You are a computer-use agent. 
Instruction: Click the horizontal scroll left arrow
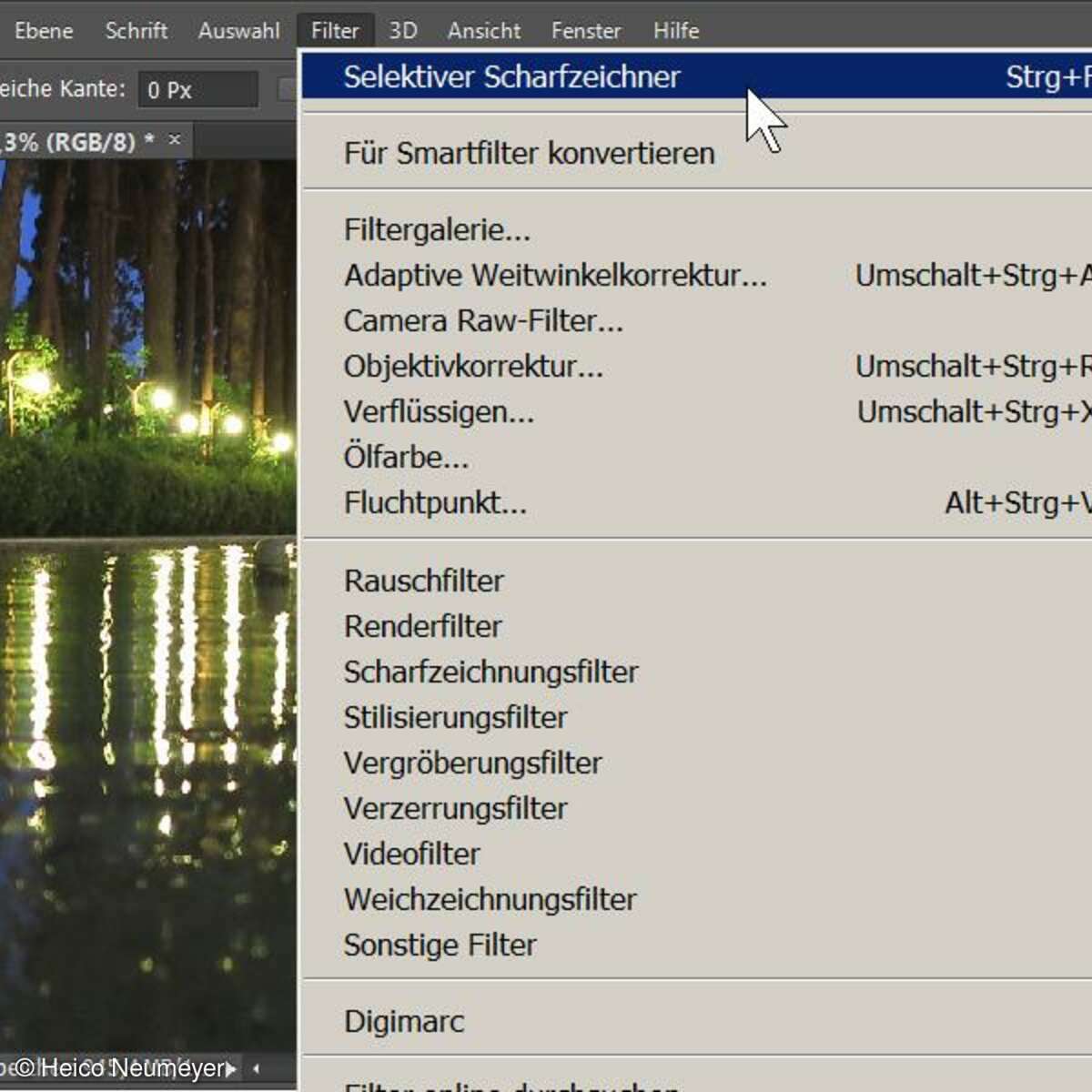pyautogui.click(x=257, y=1068)
